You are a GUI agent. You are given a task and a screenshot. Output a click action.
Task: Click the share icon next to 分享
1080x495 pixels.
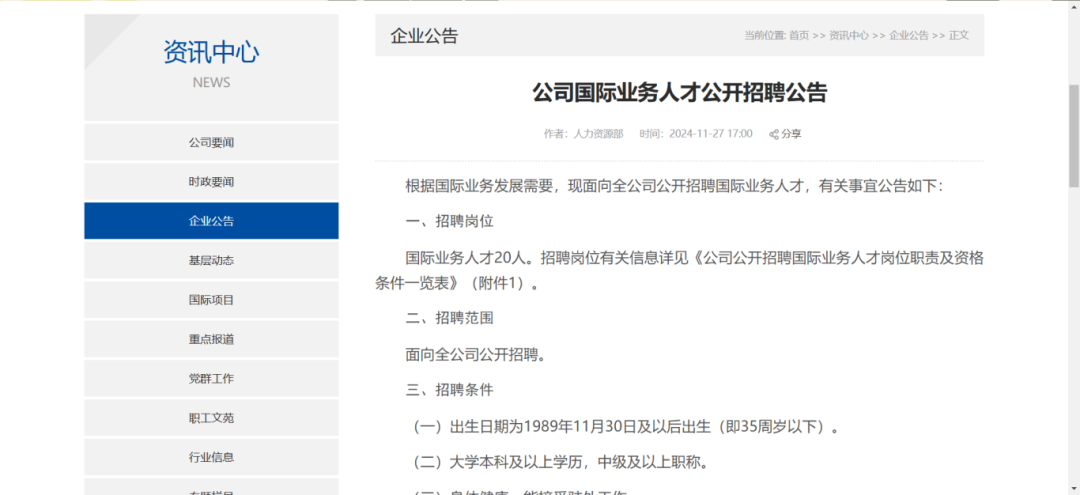pyautogui.click(x=774, y=134)
